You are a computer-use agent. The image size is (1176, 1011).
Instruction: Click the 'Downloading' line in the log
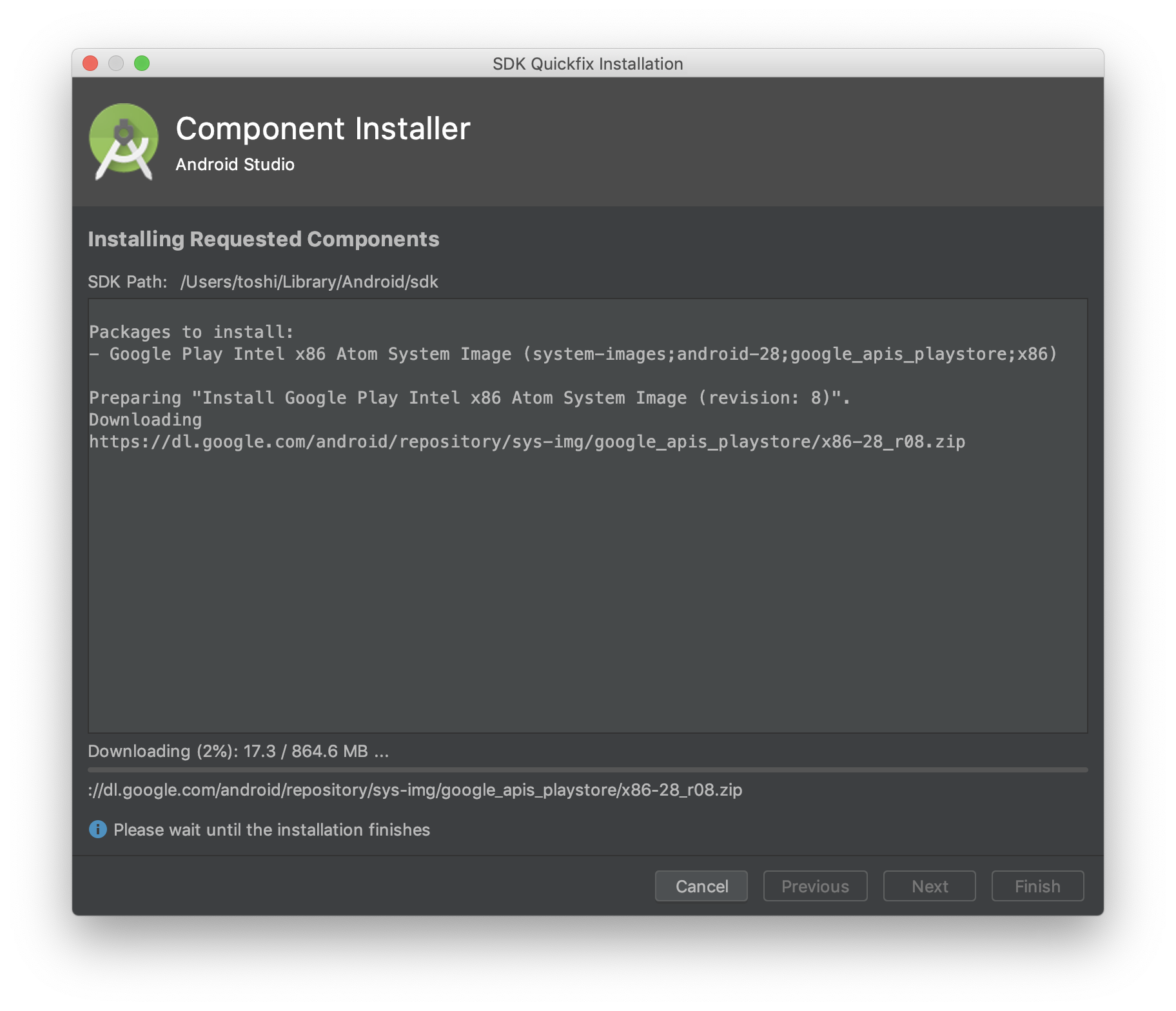click(x=145, y=420)
